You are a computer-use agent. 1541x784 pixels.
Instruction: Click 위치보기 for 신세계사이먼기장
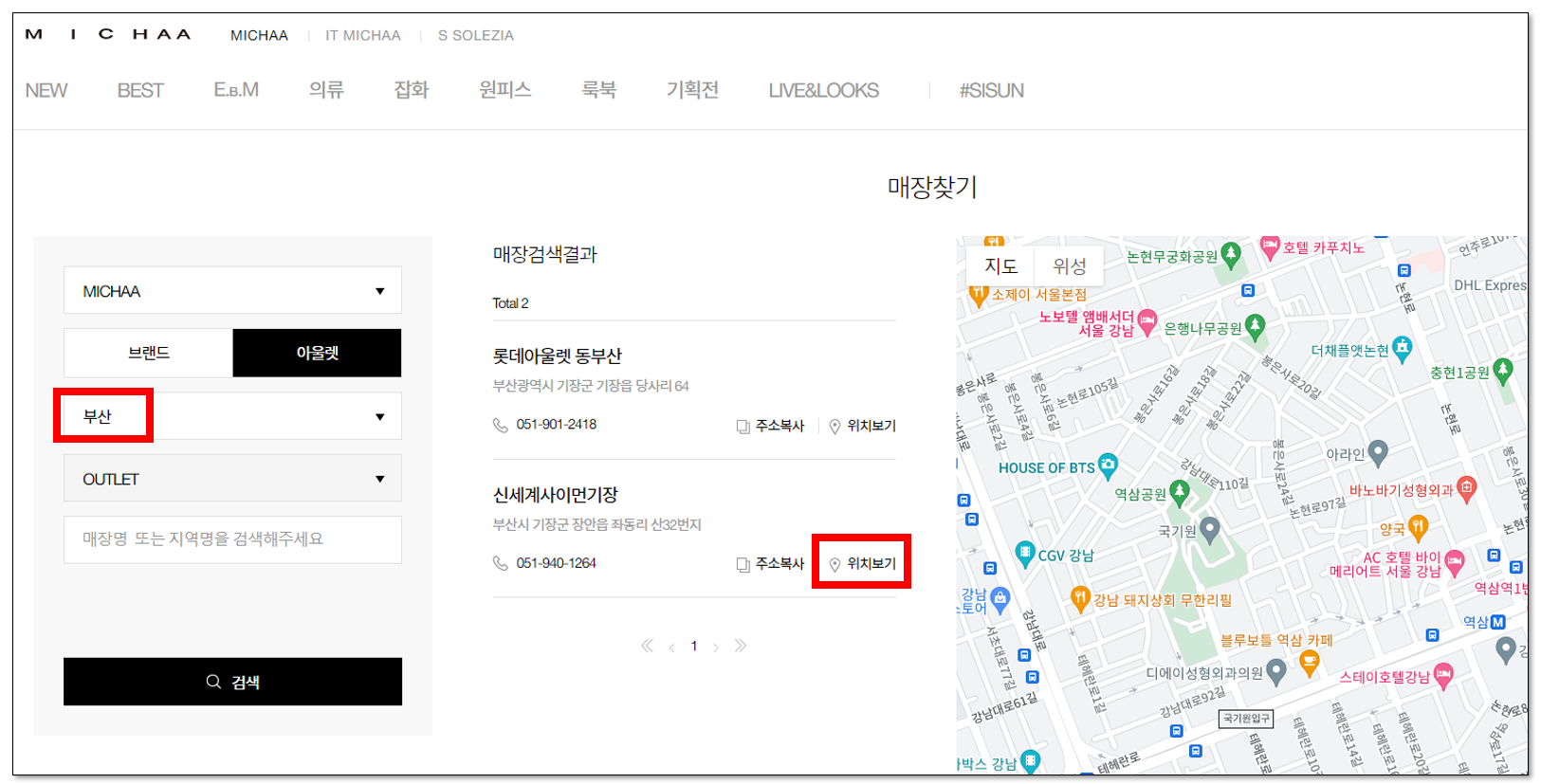862,564
